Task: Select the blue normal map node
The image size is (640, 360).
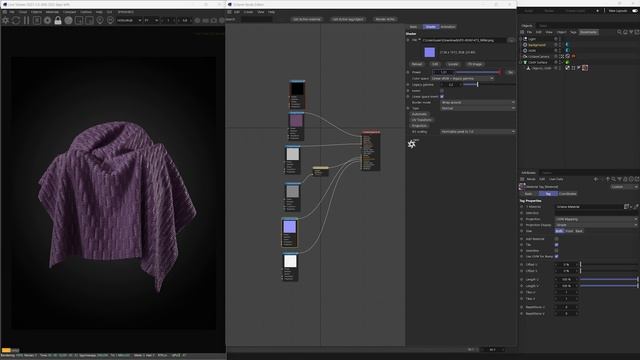Action: pos(289,233)
